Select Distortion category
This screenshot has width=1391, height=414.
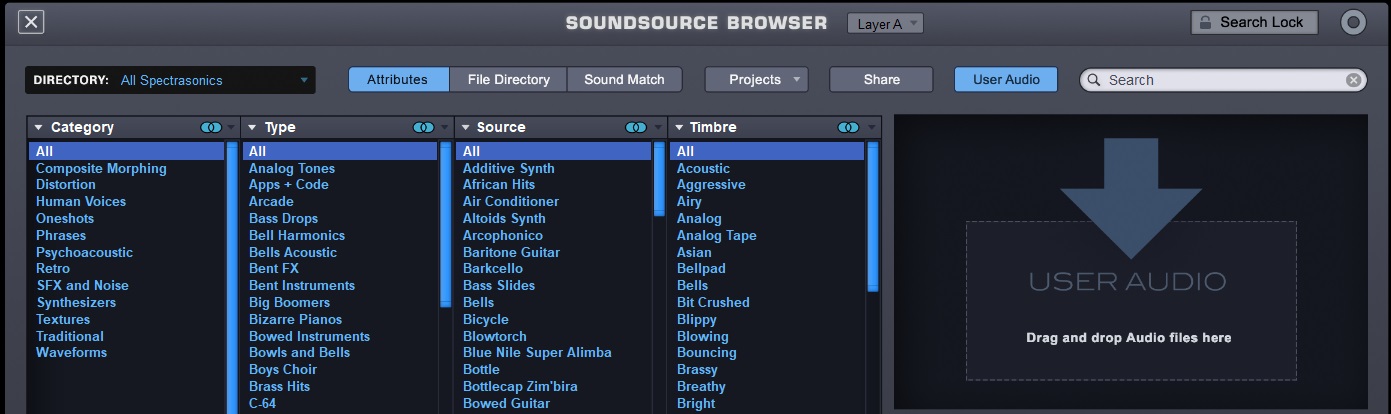click(x=66, y=184)
